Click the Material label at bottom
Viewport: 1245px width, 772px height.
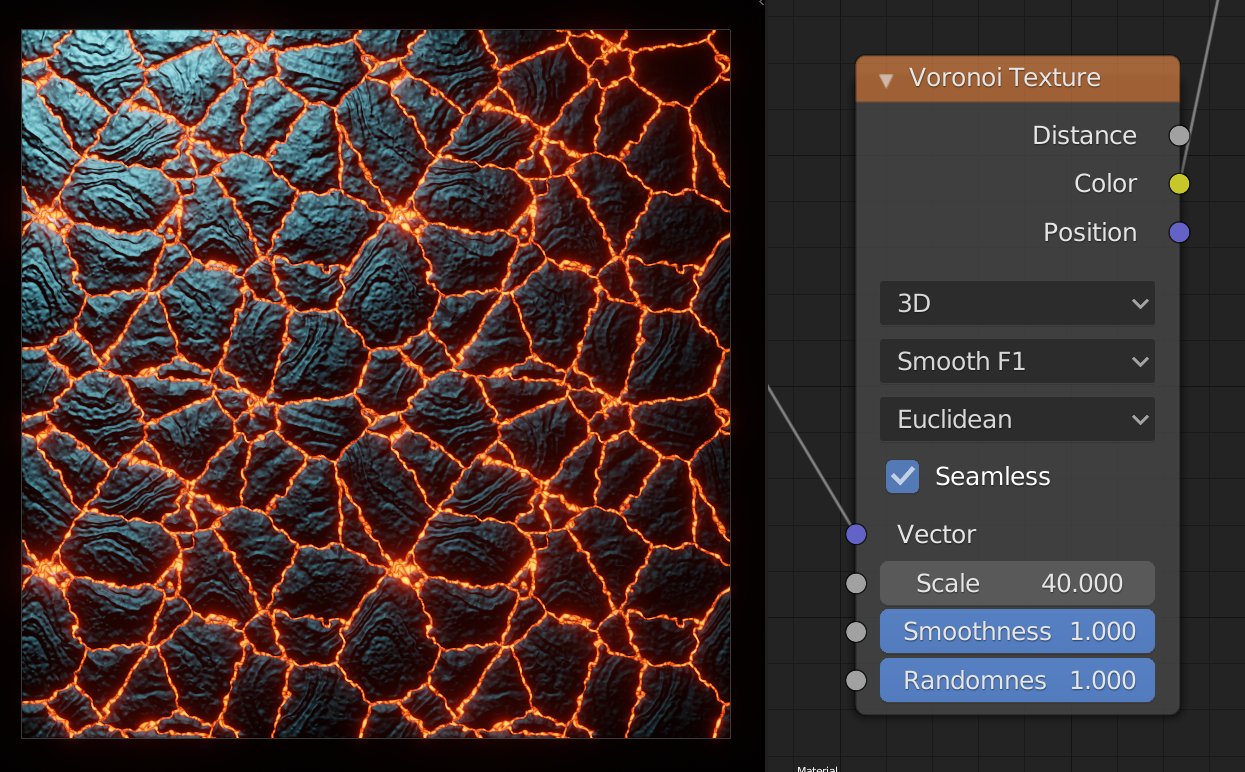[817, 768]
